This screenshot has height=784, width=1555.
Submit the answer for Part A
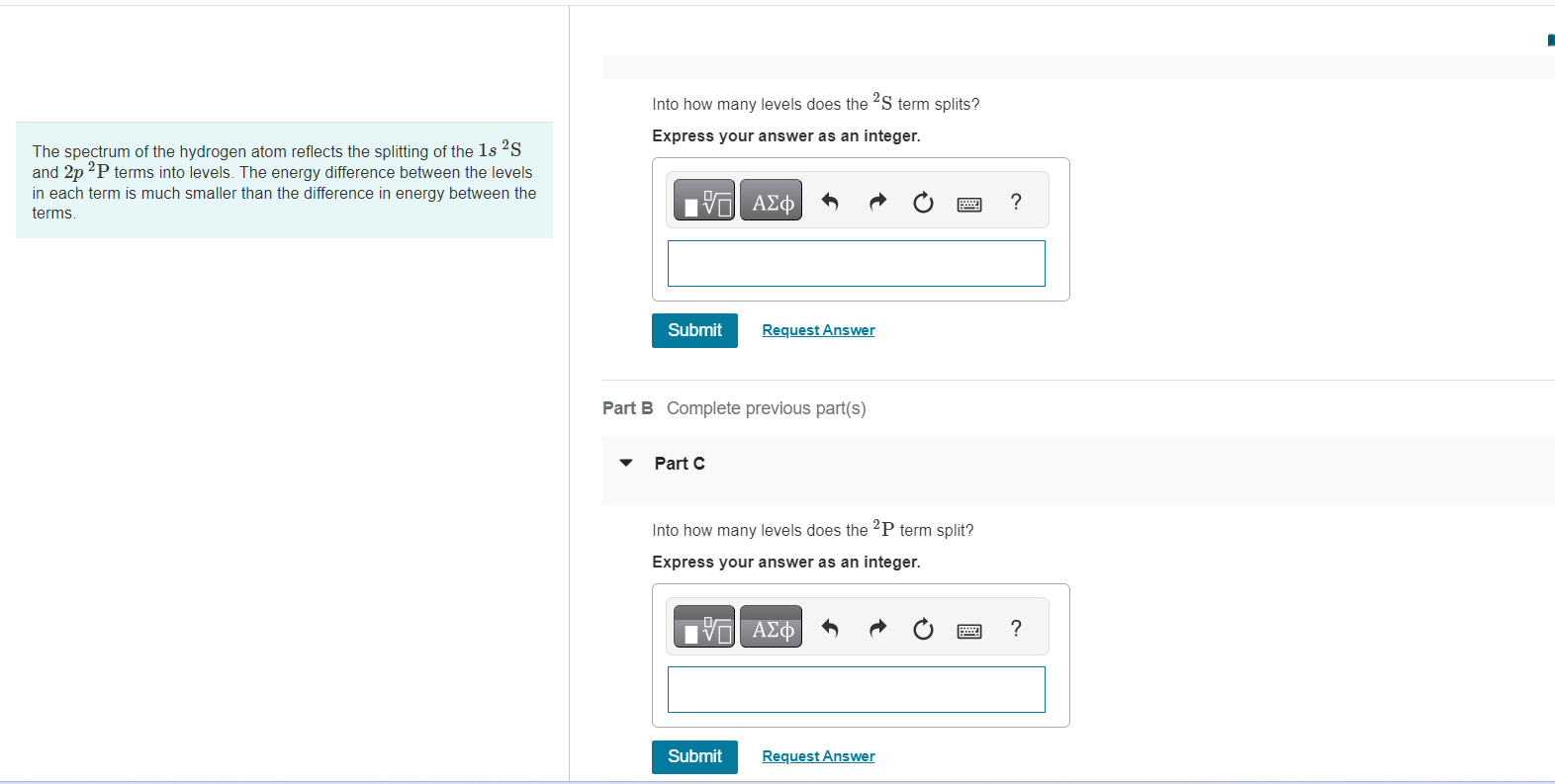pyautogui.click(x=693, y=330)
